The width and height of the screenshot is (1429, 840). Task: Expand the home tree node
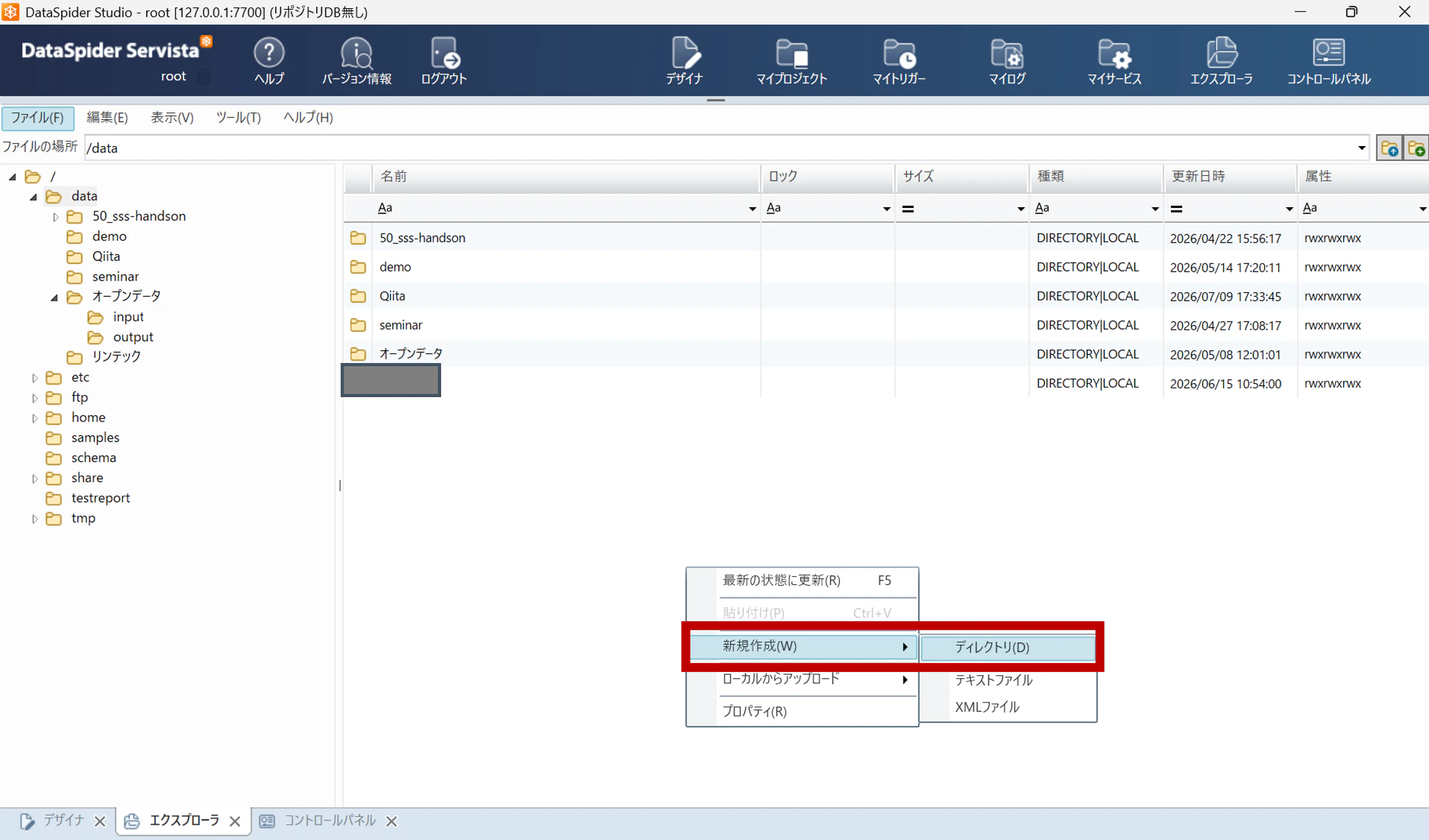[x=35, y=418]
